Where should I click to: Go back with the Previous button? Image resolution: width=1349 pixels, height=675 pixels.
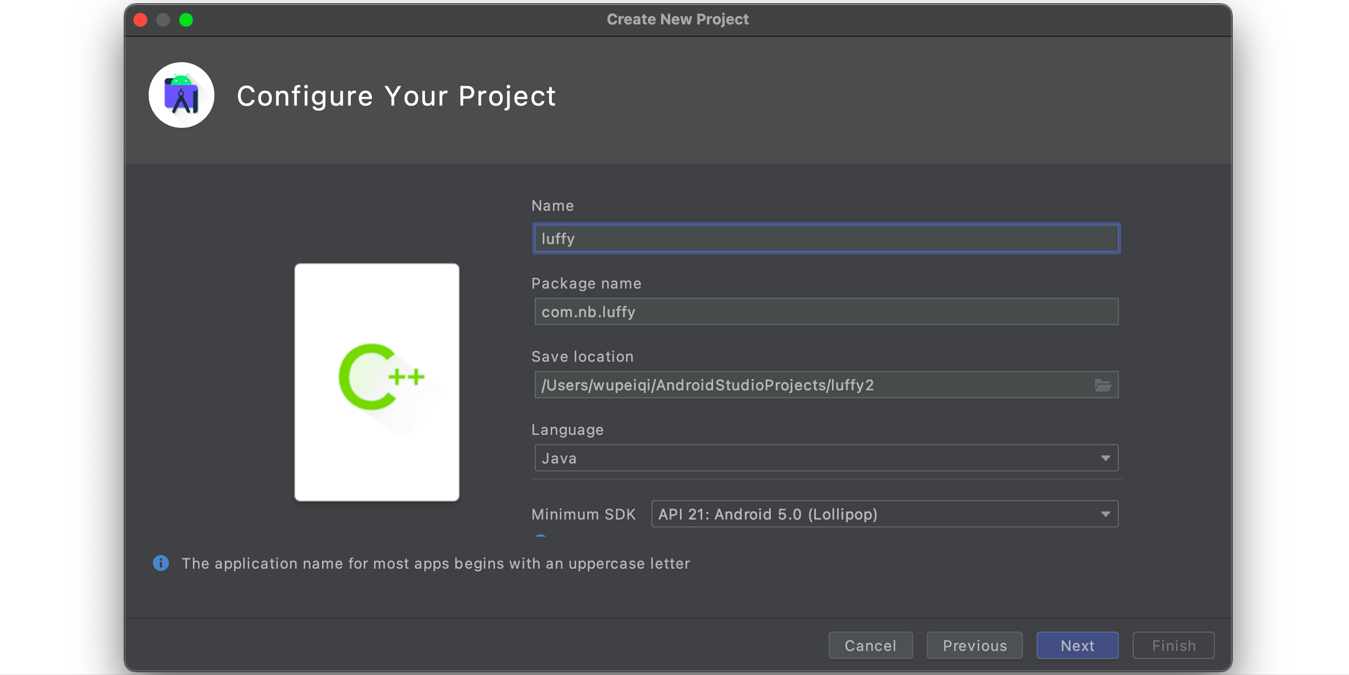[x=974, y=646]
